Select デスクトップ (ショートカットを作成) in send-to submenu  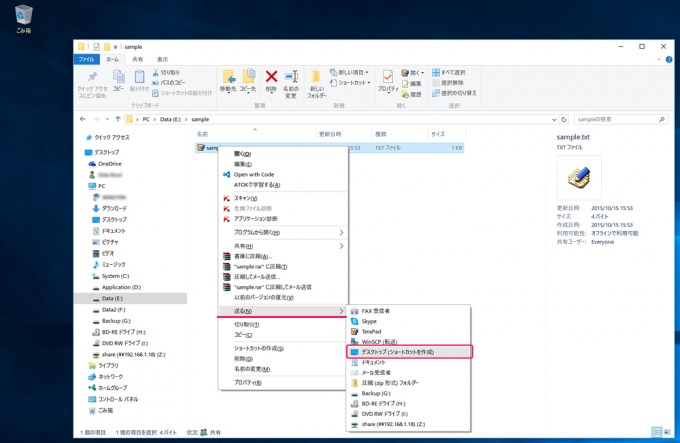[x=409, y=352]
